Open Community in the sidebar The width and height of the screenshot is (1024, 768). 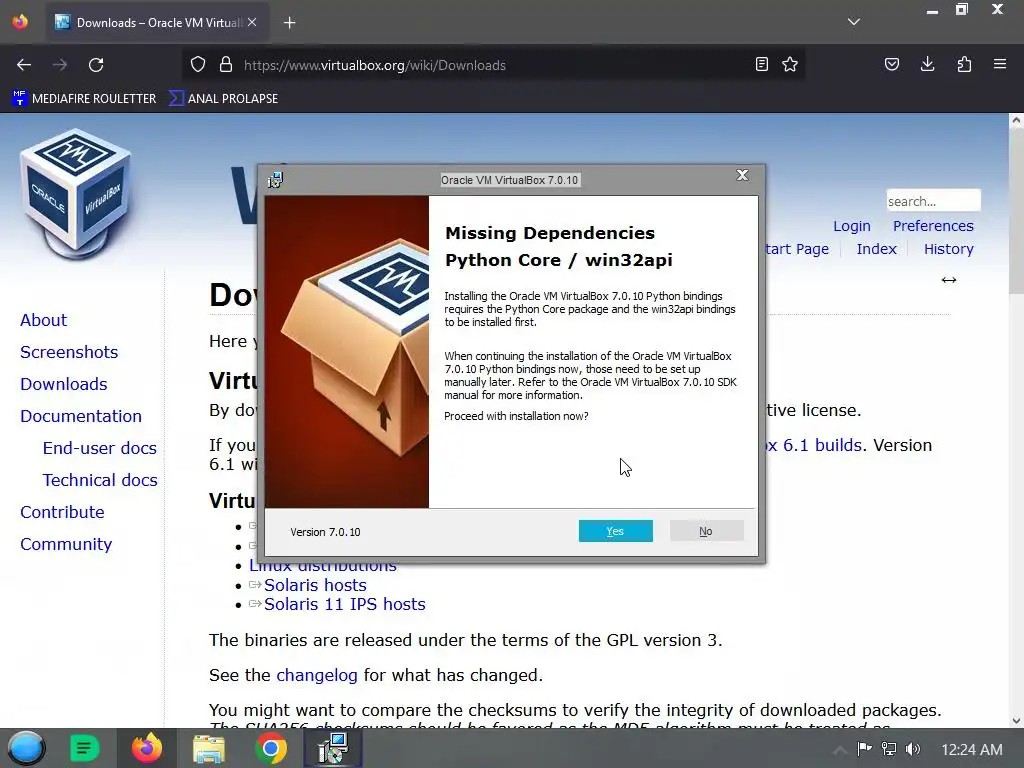coord(66,544)
